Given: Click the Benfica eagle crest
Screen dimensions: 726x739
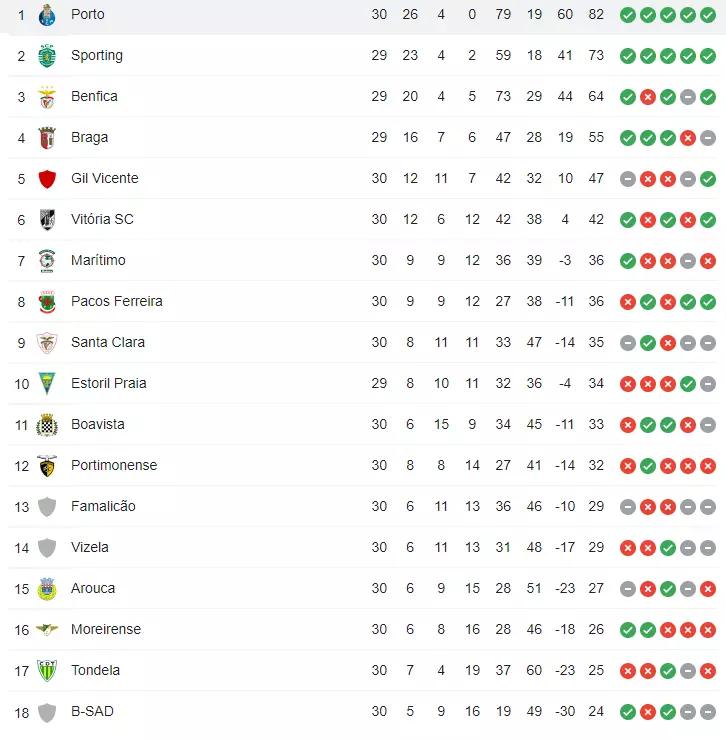Looking at the screenshot, I should tap(47, 97).
